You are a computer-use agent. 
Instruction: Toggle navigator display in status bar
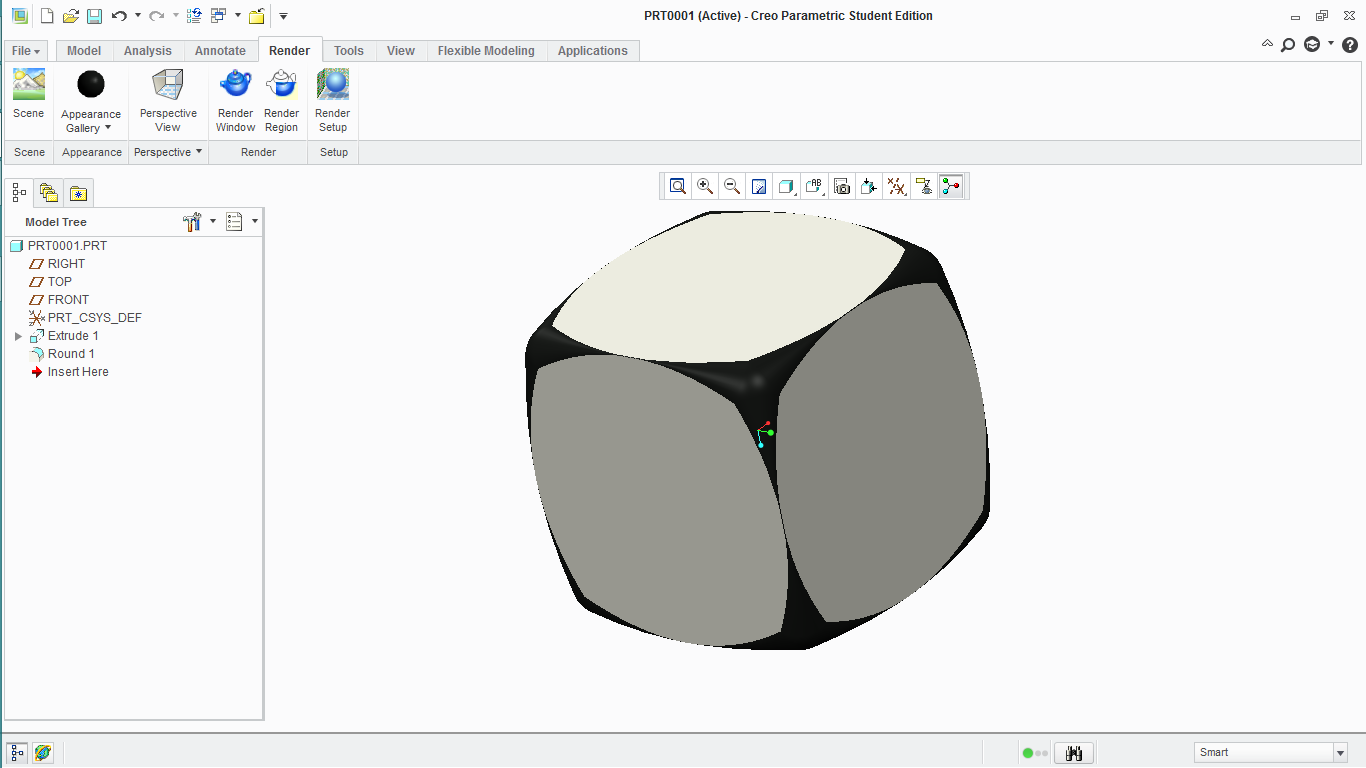click(x=18, y=753)
